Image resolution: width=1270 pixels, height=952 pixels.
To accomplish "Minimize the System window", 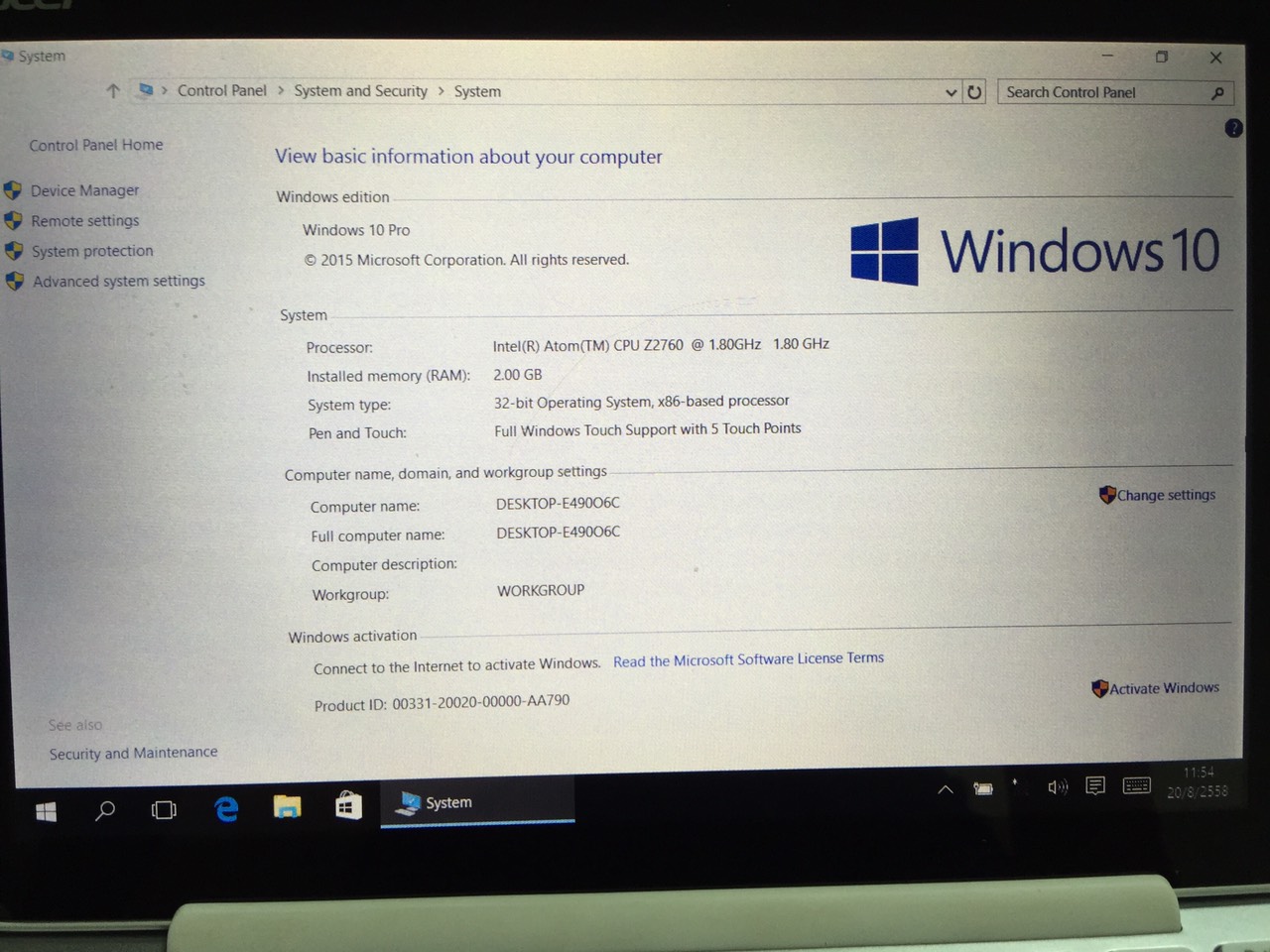I will pos(1107,57).
